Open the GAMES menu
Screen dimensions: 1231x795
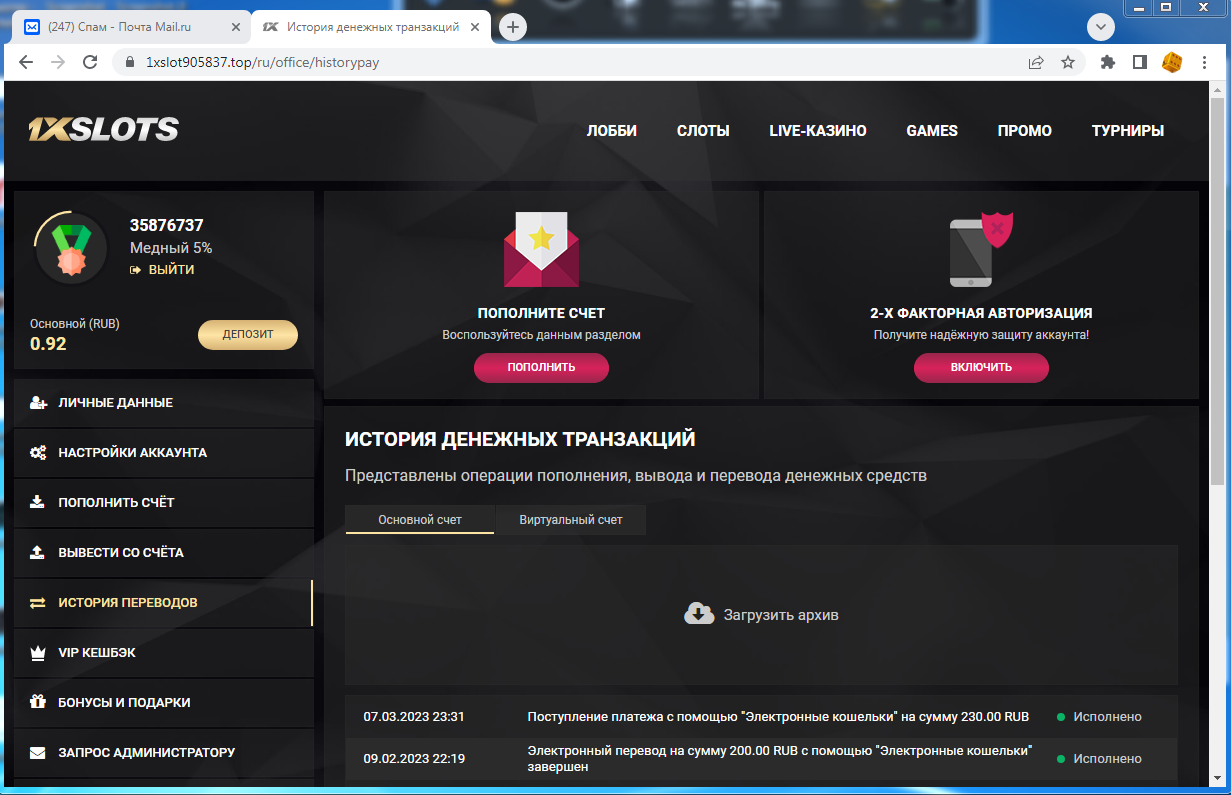932,131
